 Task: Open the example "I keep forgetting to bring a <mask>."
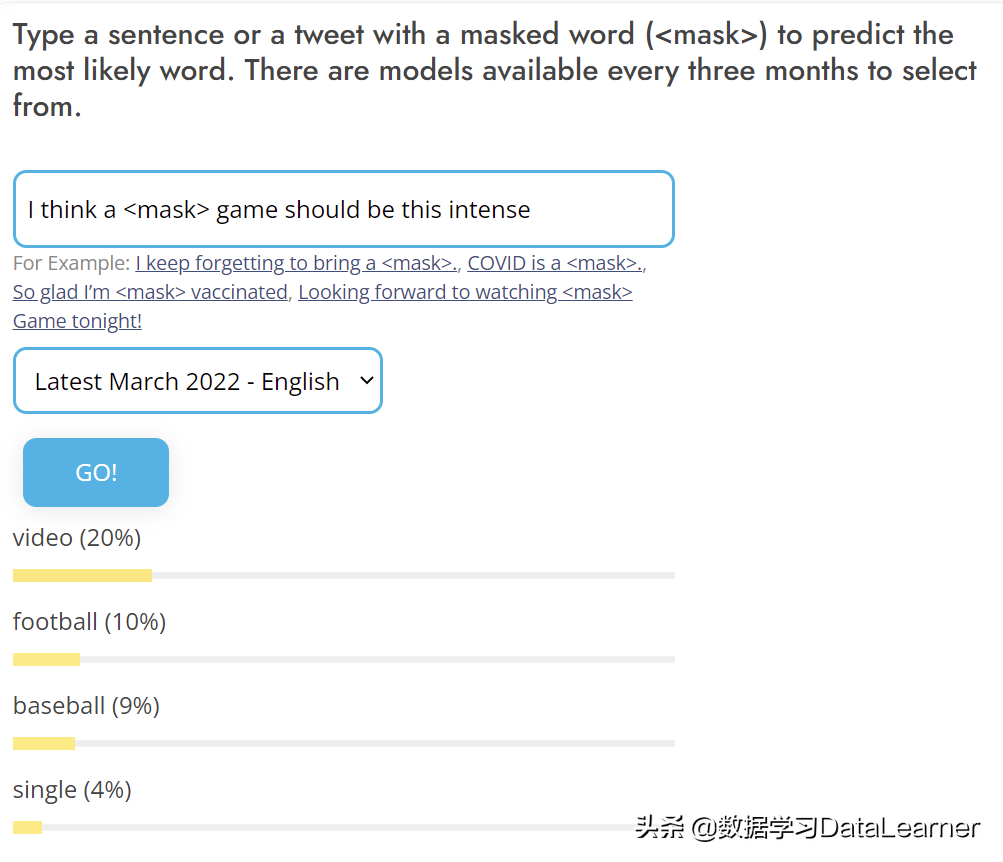point(295,262)
